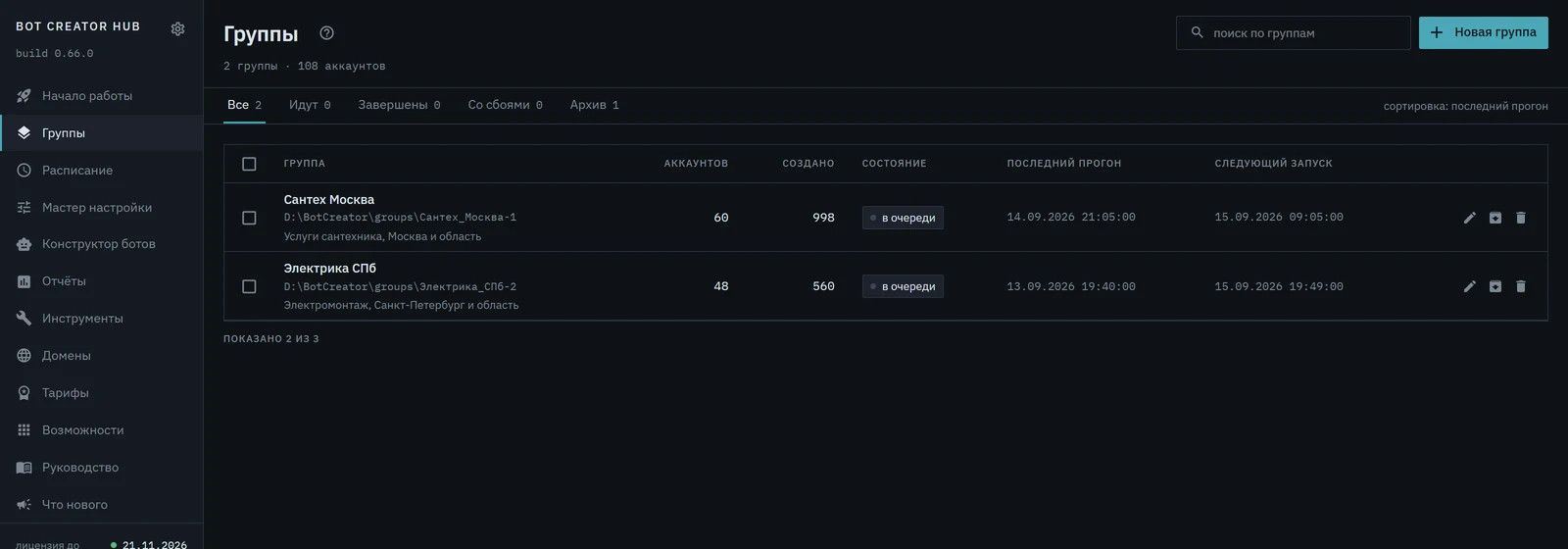Select the Идут tab
The width and height of the screenshot is (1568, 549).
[310, 105]
